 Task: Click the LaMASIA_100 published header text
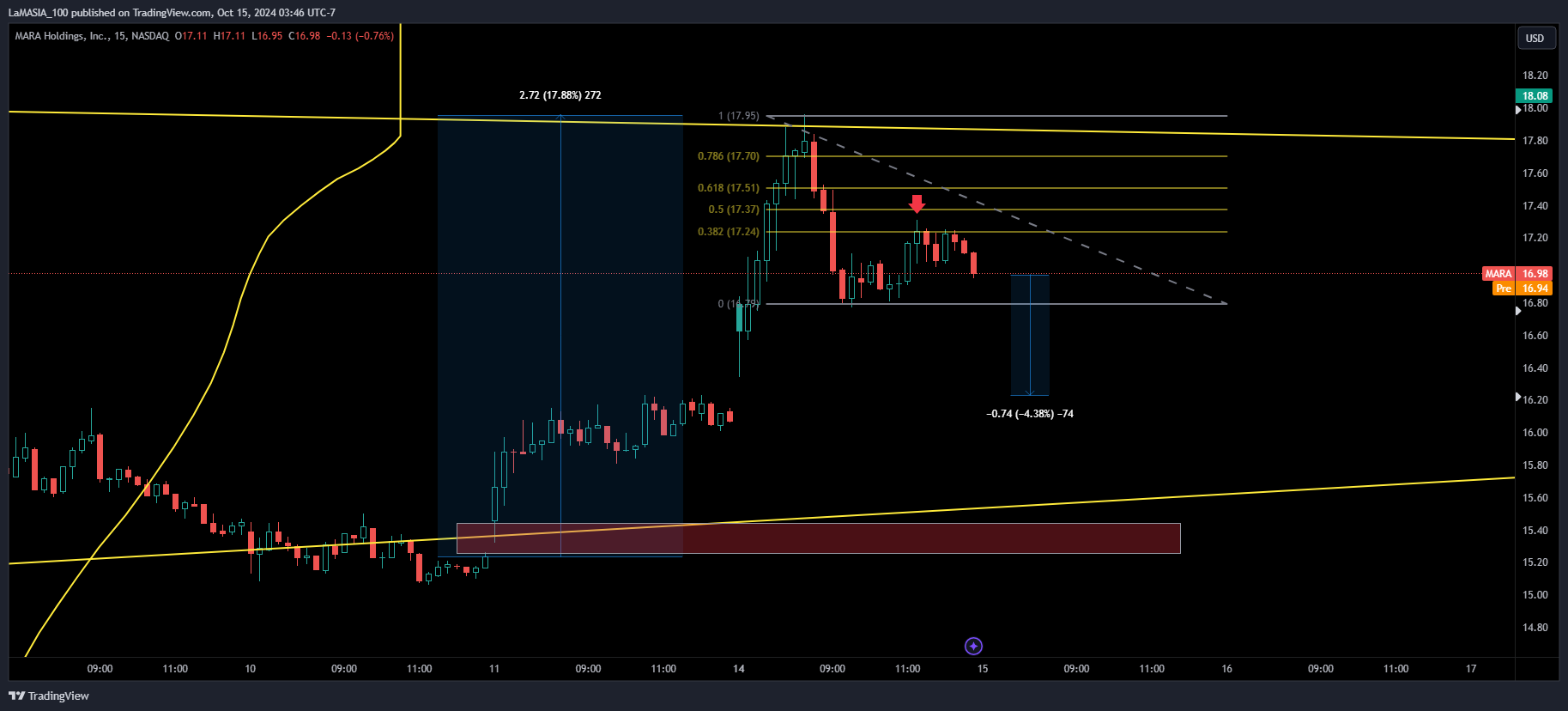pos(172,13)
